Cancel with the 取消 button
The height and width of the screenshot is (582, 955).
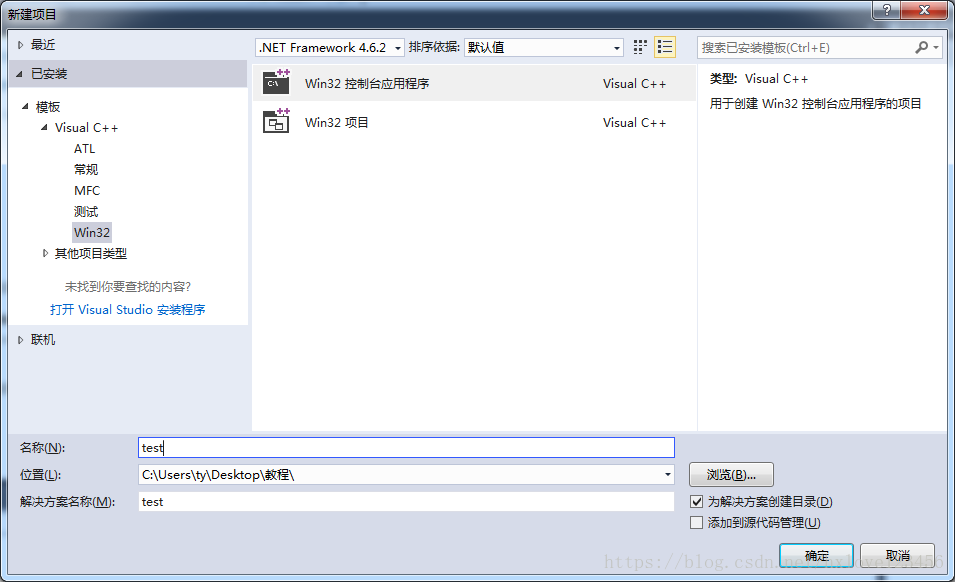coord(898,555)
